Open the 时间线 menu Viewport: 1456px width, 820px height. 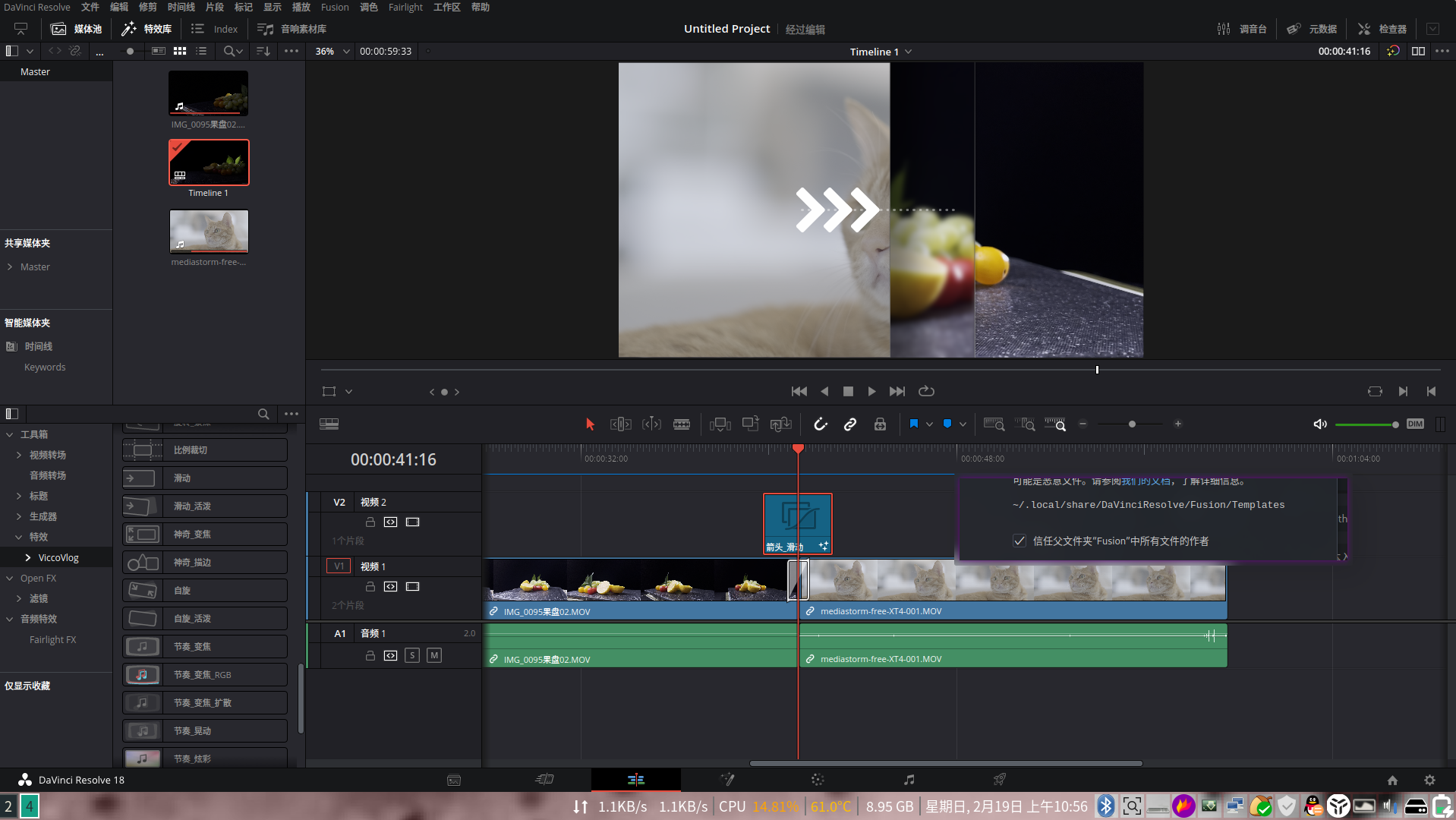pyautogui.click(x=181, y=7)
